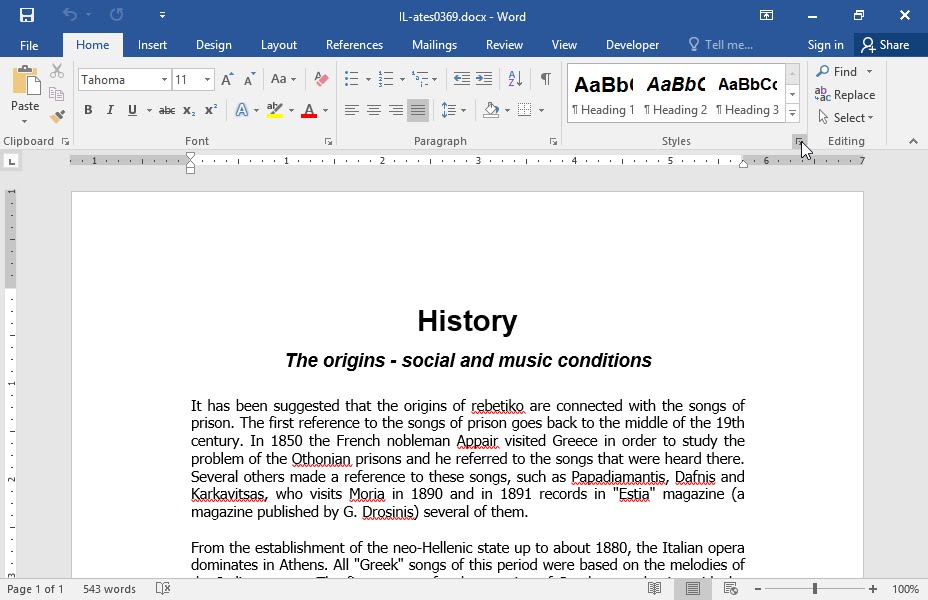Cut selection with scissors icon
This screenshot has width=928, height=600.
(57, 71)
